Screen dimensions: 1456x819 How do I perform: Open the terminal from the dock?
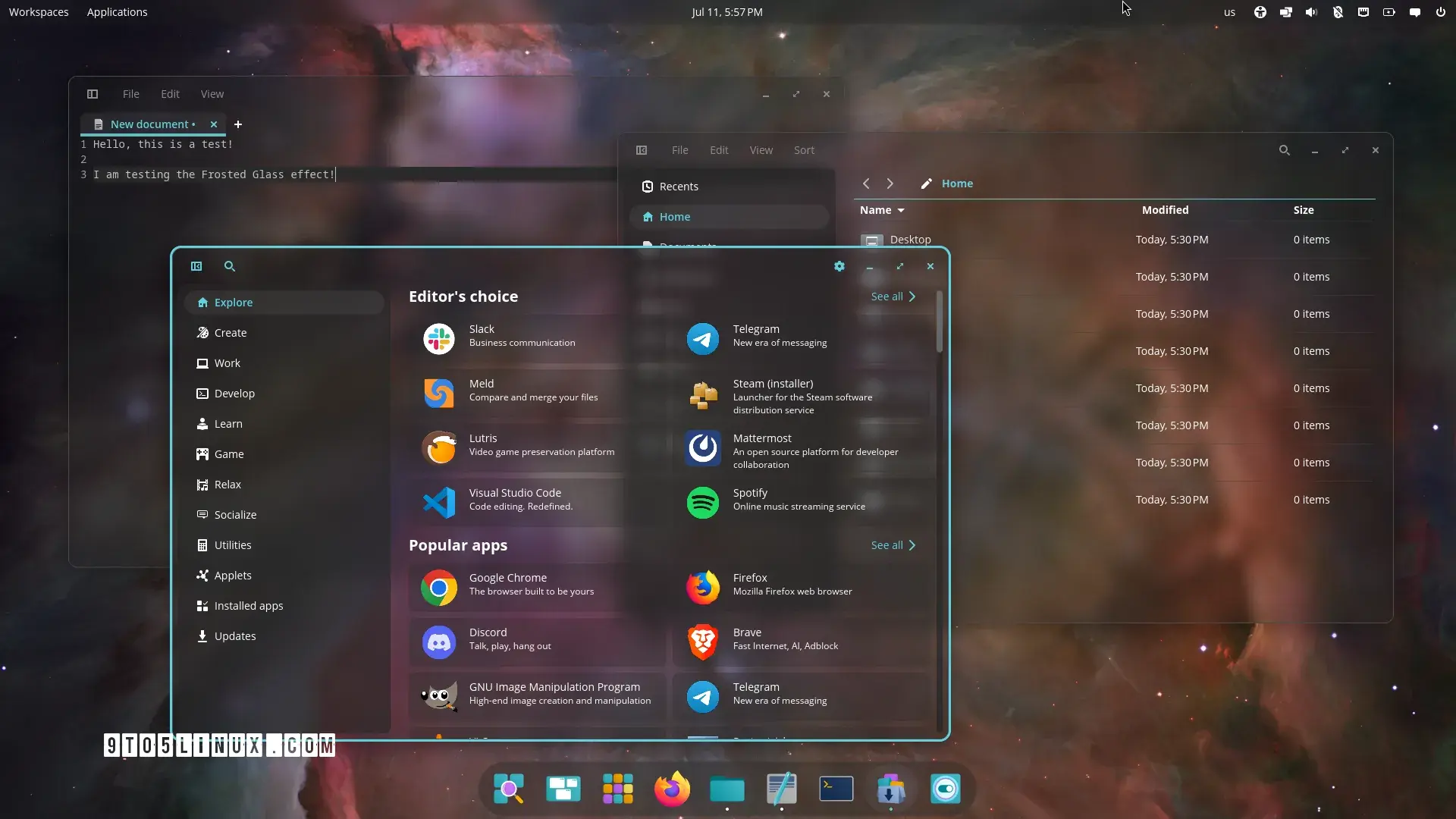tap(836, 789)
